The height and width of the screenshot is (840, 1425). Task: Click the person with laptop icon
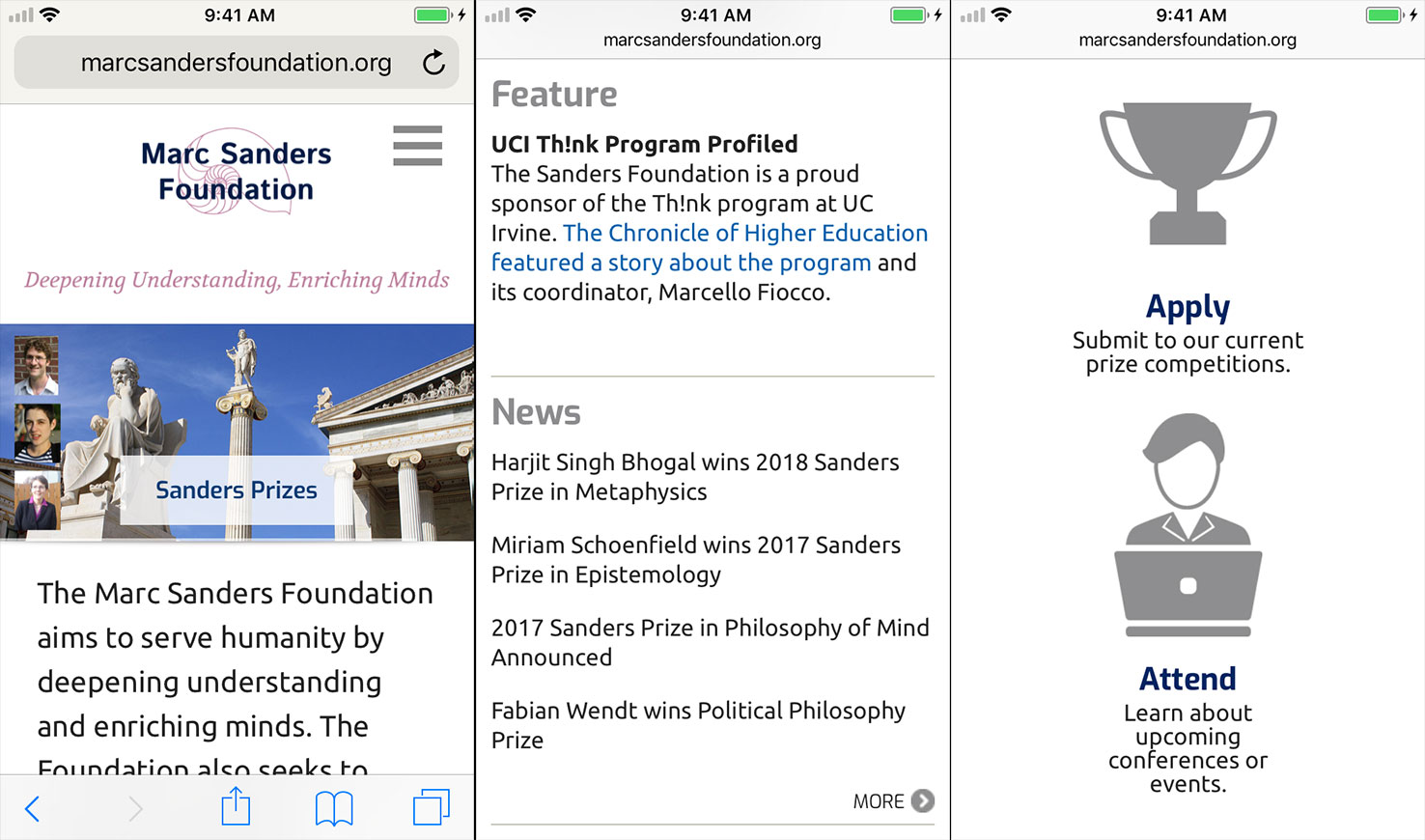tap(1187, 525)
